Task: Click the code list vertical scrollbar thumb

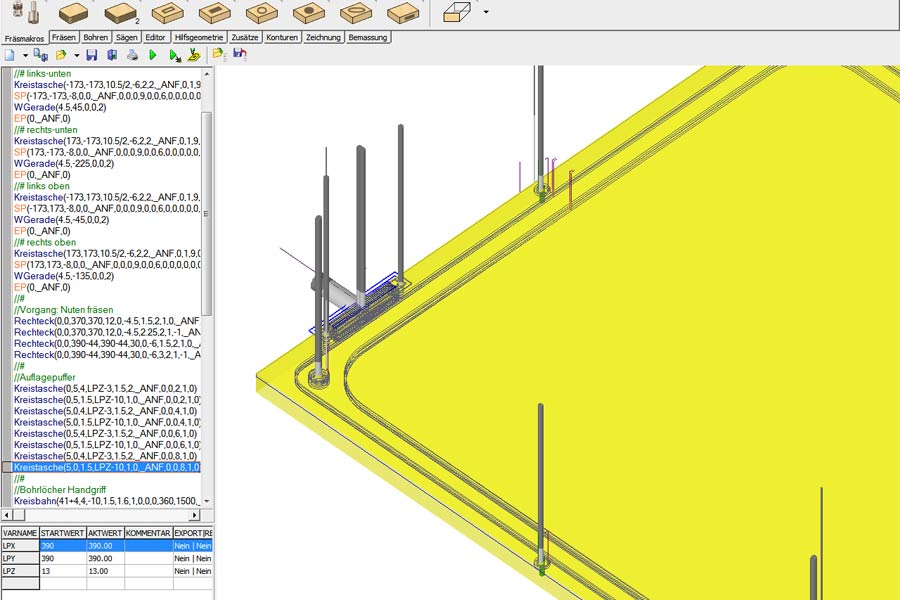Action: point(207,214)
